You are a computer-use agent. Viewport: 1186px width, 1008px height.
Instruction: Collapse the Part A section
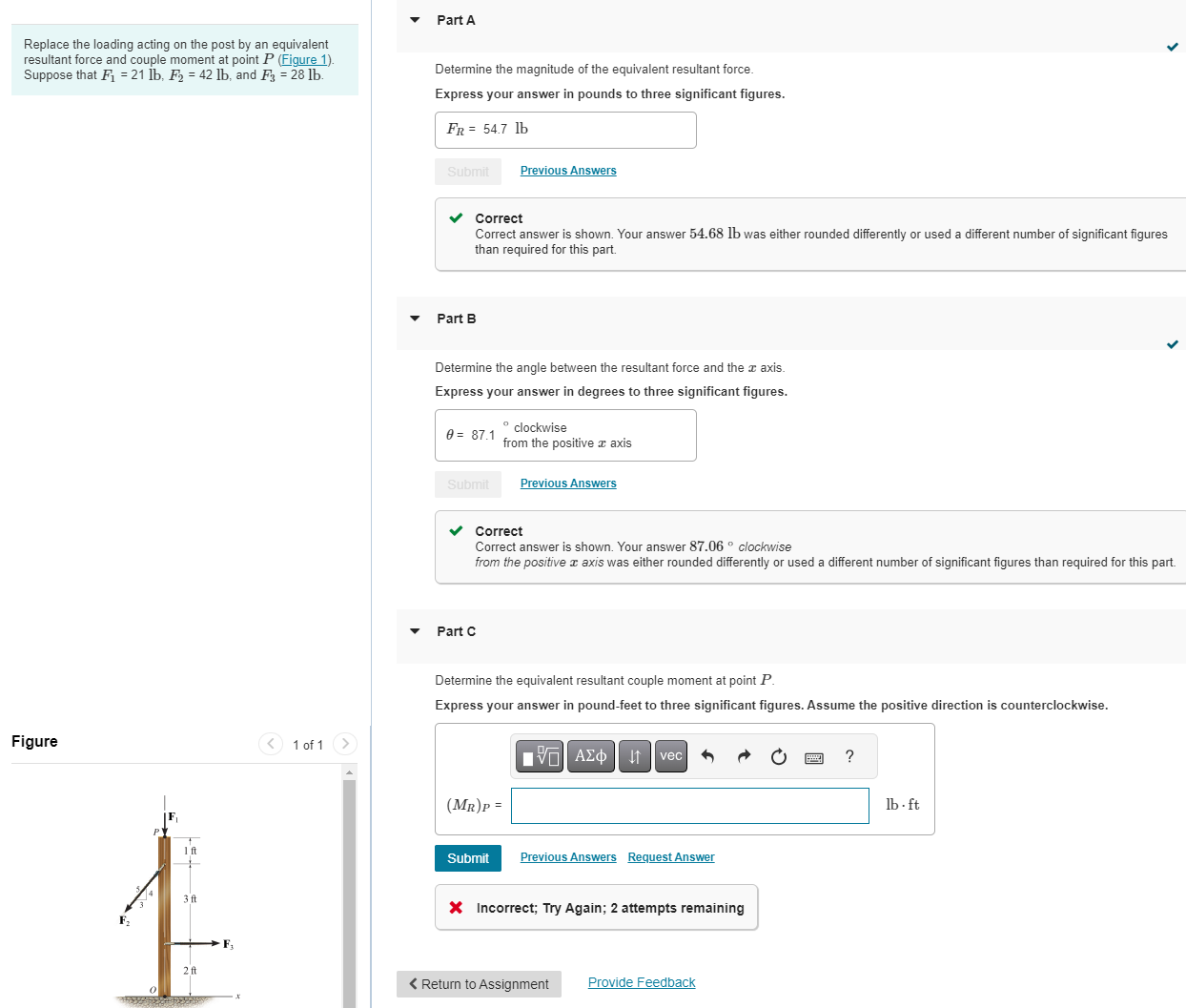pyautogui.click(x=413, y=19)
